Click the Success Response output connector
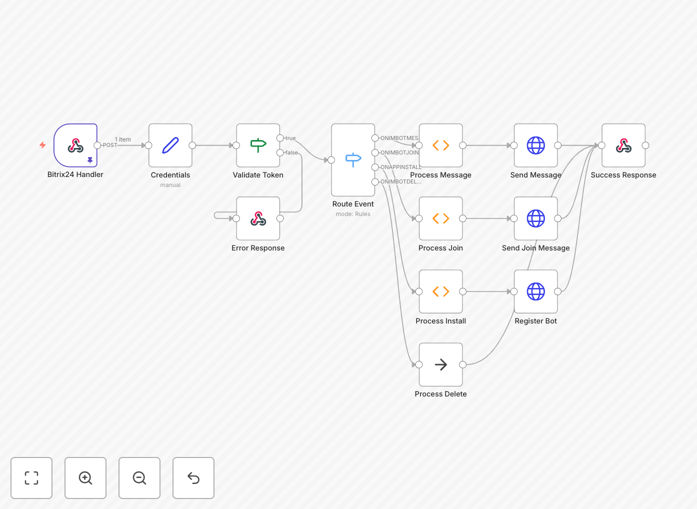Image resolution: width=697 pixels, height=509 pixels. 645,145
